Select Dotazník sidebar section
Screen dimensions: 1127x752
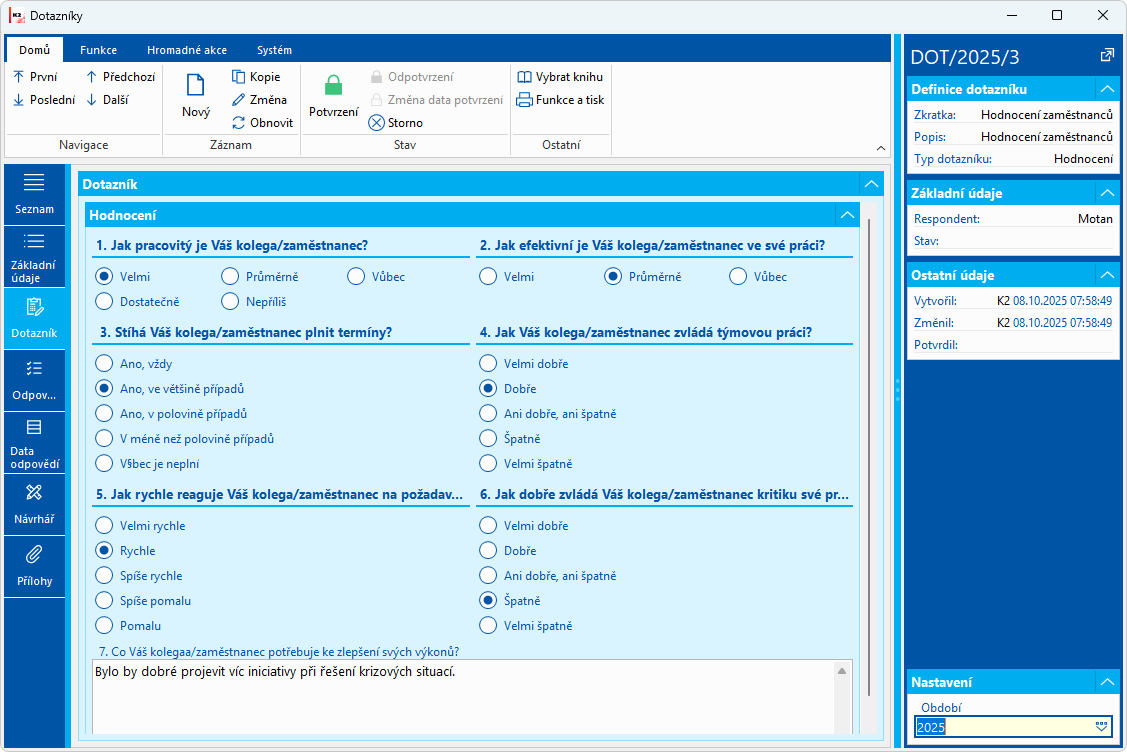click(x=34, y=318)
